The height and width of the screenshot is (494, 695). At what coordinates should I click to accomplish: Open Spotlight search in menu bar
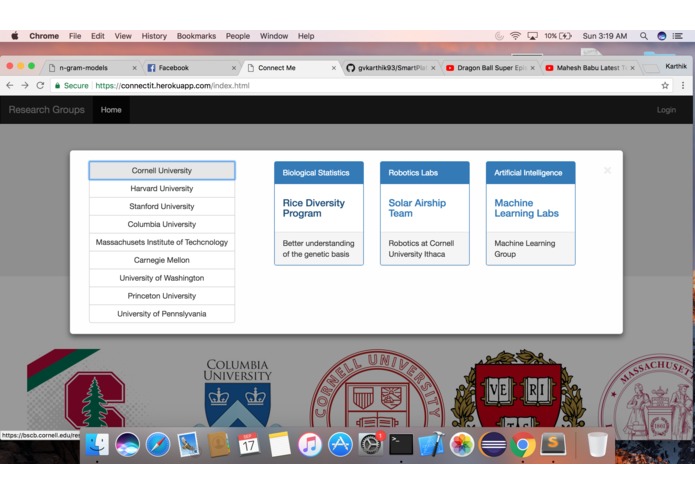[644, 36]
